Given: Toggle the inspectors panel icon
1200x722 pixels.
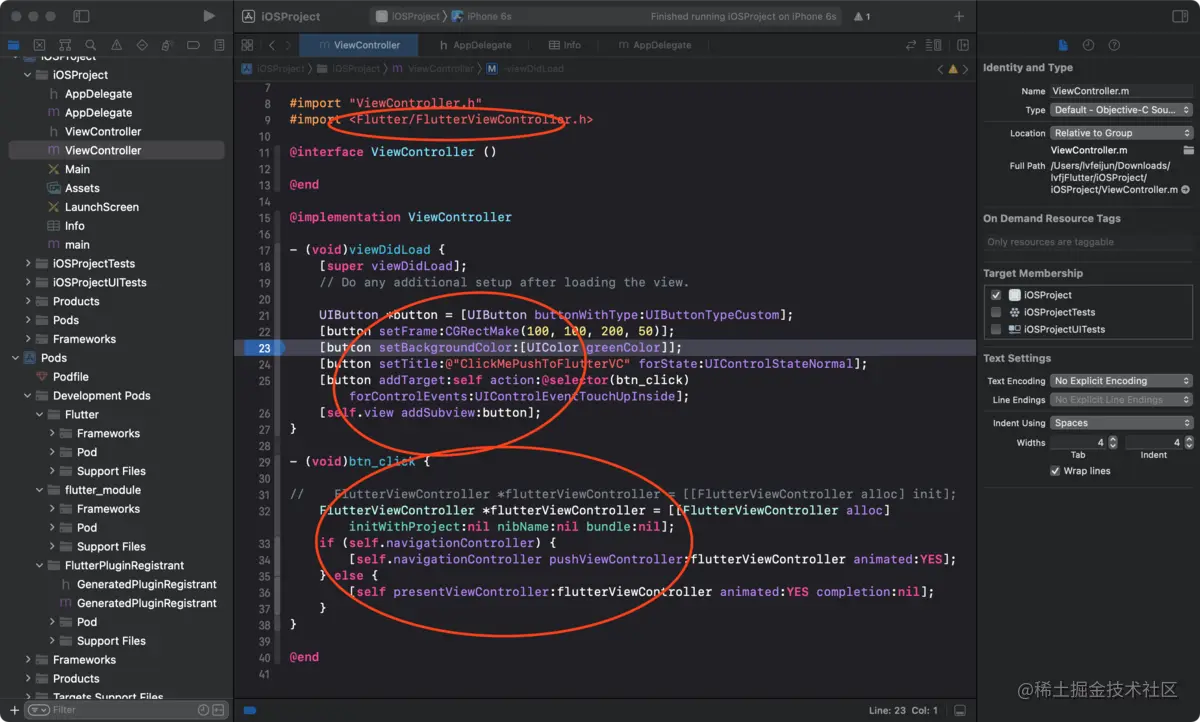Looking at the screenshot, I should point(1179,16).
